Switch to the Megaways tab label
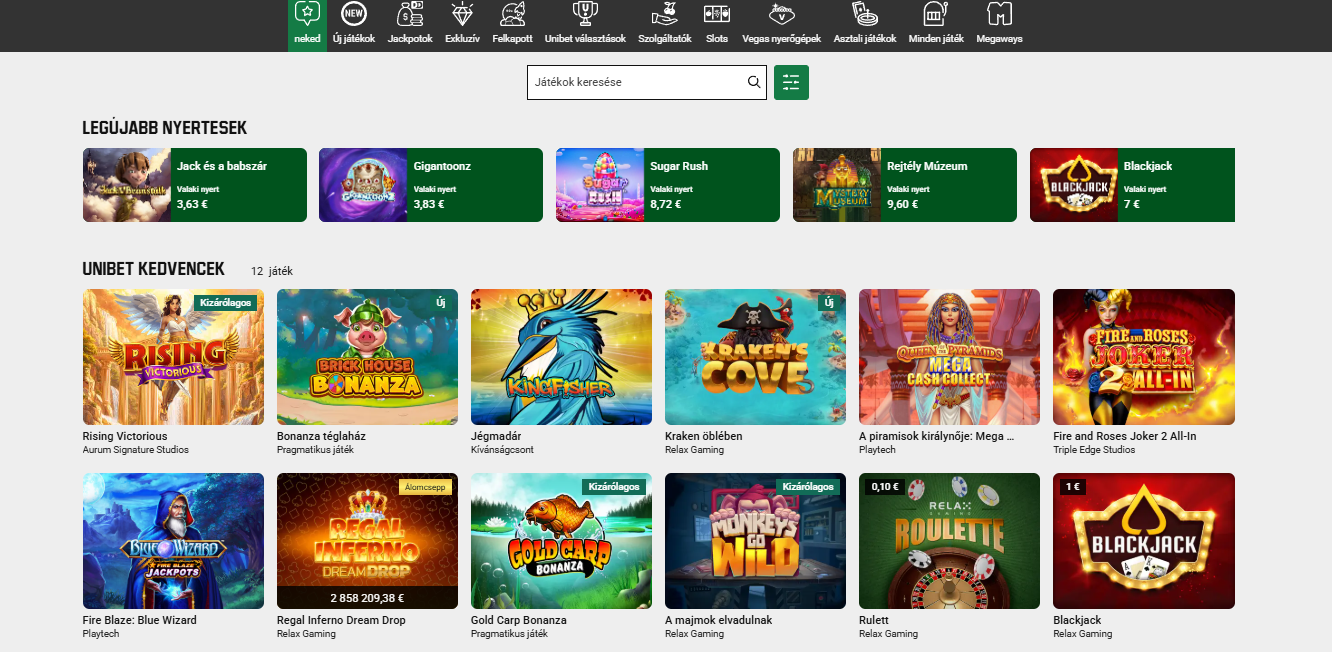Image resolution: width=1332 pixels, height=652 pixels. 1000,39
